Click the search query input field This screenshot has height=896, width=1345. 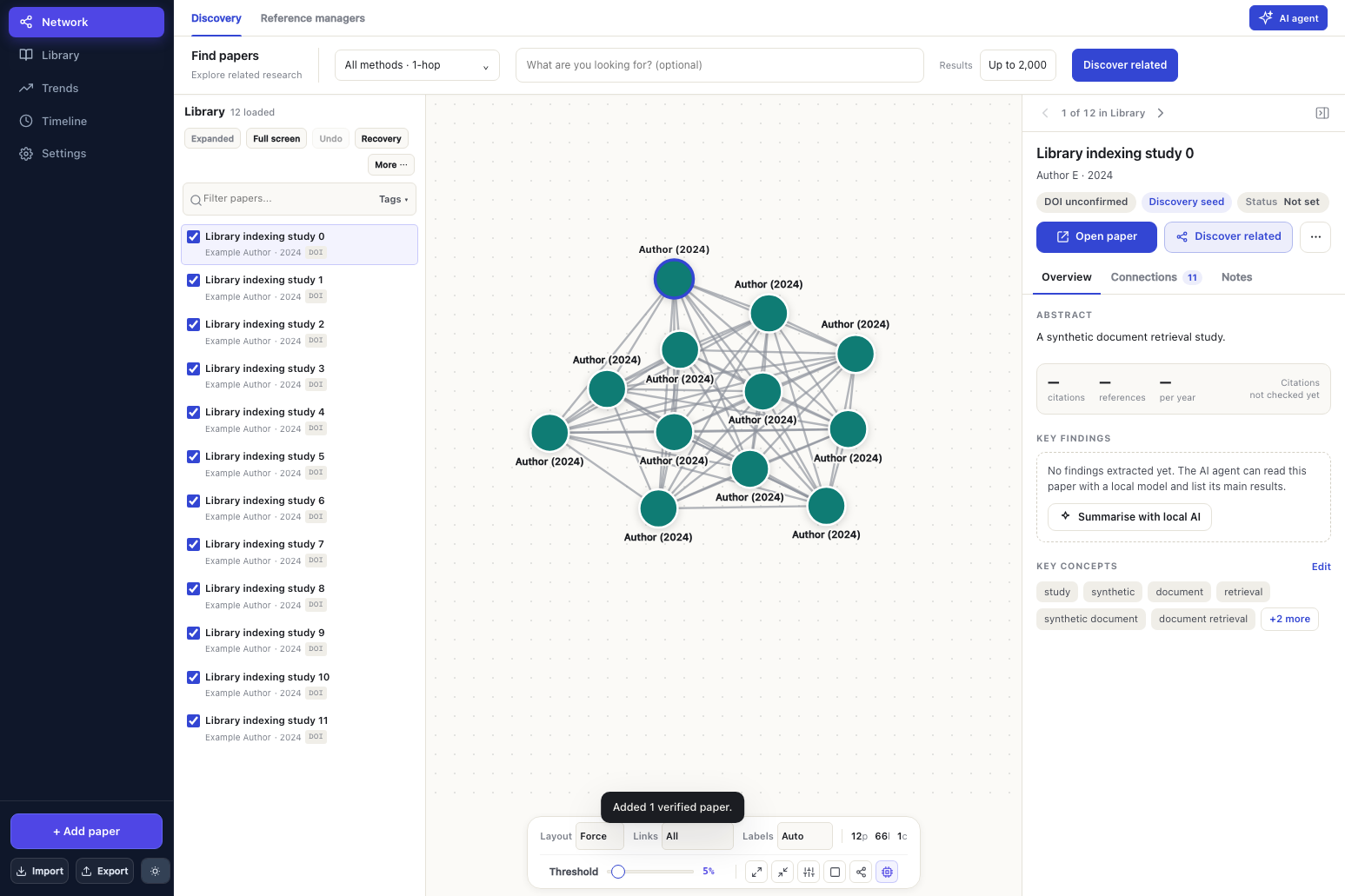[720, 65]
